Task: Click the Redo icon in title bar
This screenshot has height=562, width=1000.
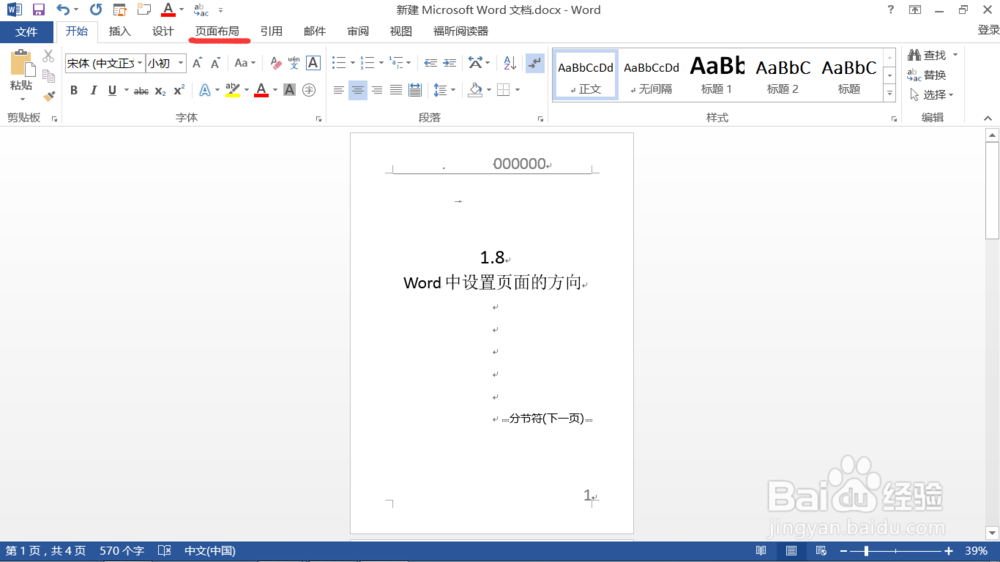Action: (x=96, y=10)
